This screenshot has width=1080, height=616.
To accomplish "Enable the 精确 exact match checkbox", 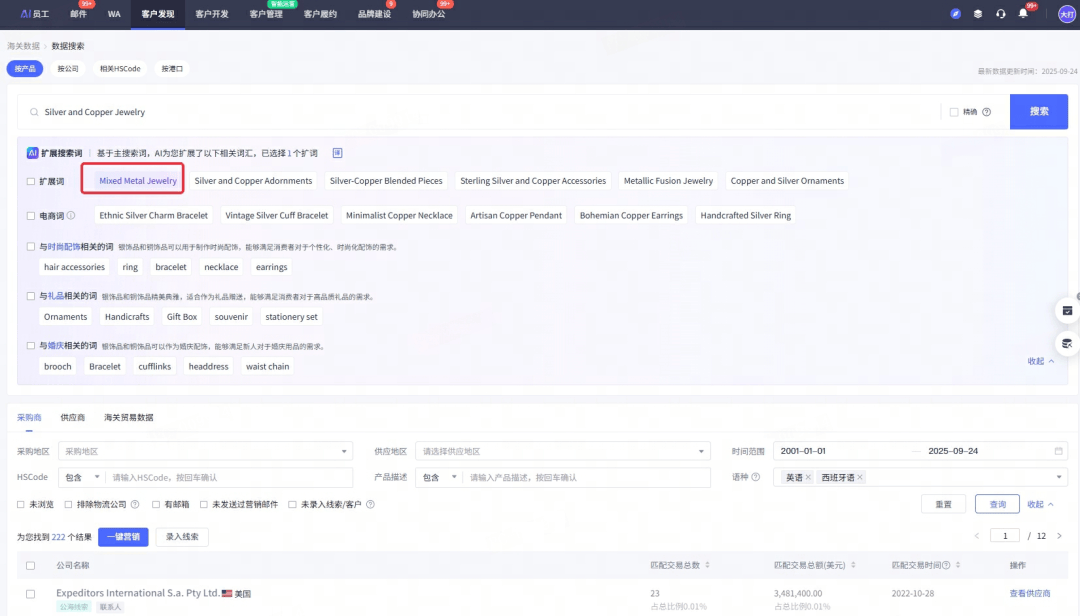I will [954, 112].
